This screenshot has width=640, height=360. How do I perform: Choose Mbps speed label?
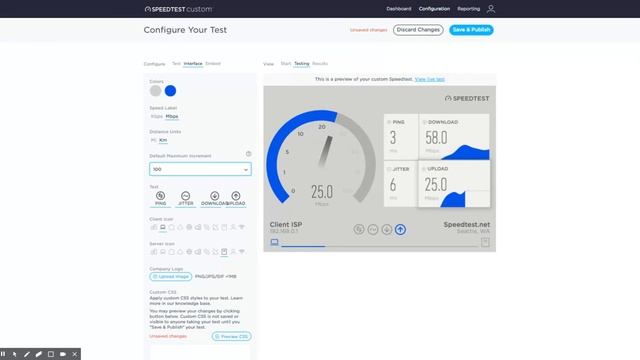[x=172, y=116]
